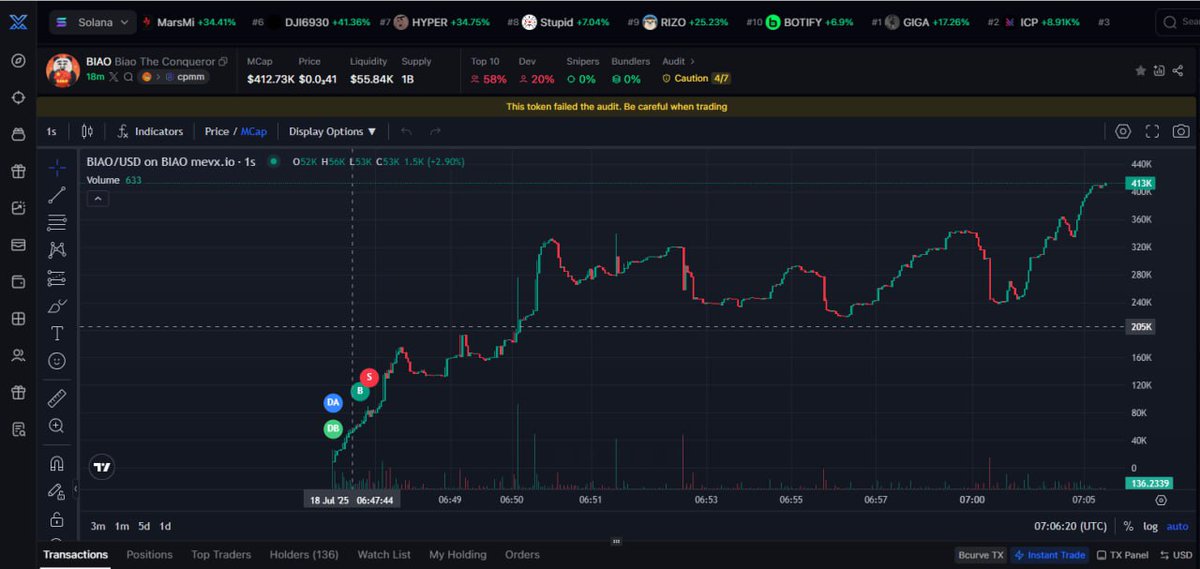This screenshot has width=1200, height=569.
Task: Click the X logo at top left
Action: pyautogui.click(x=18, y=21)
